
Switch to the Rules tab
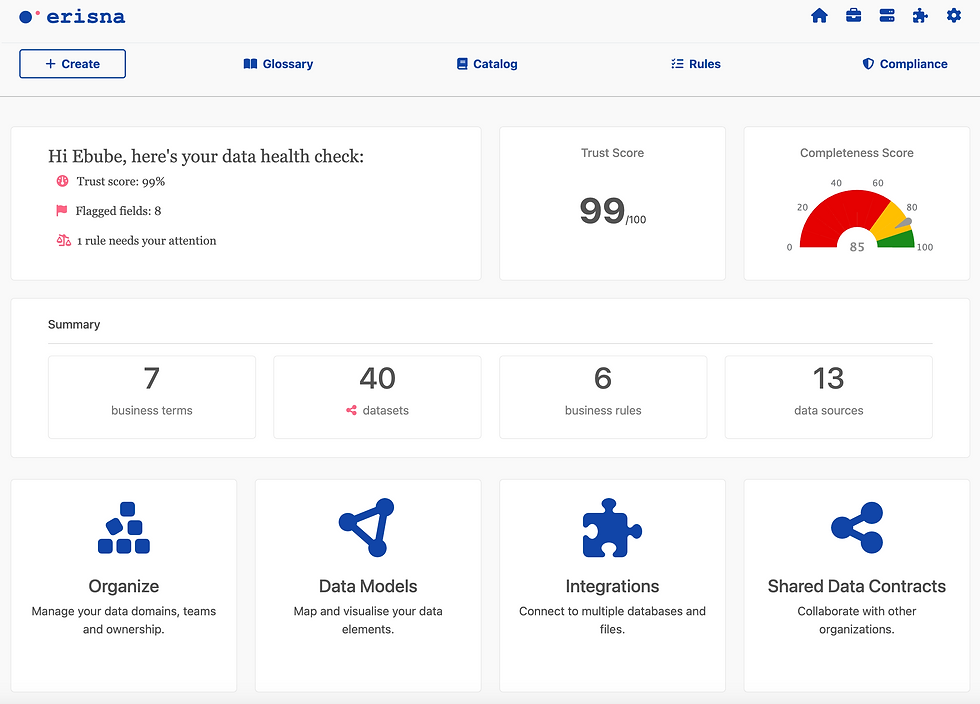[x=695, y=64]
